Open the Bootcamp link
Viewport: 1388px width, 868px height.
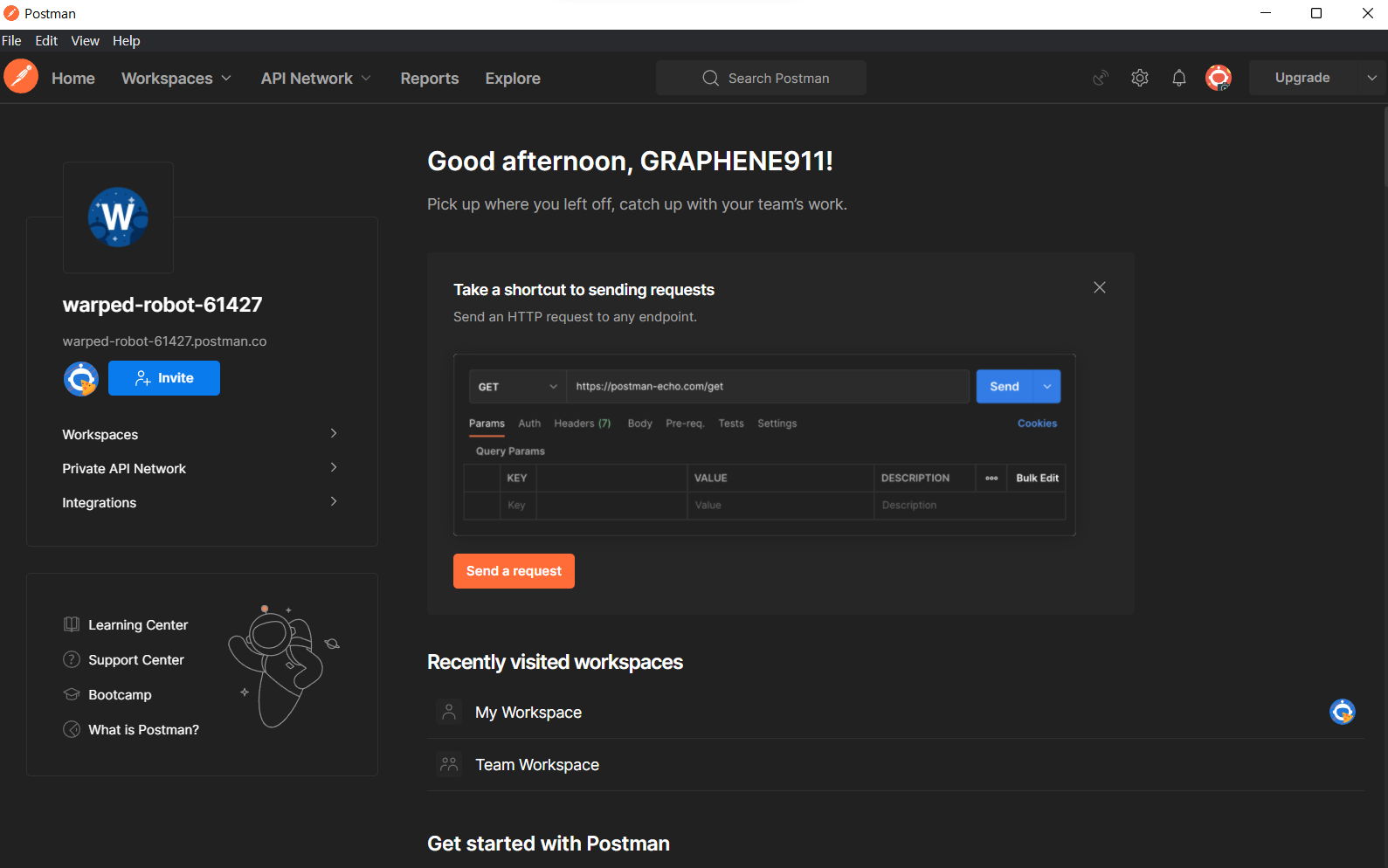pyautogui.click(x=120, y=695)
